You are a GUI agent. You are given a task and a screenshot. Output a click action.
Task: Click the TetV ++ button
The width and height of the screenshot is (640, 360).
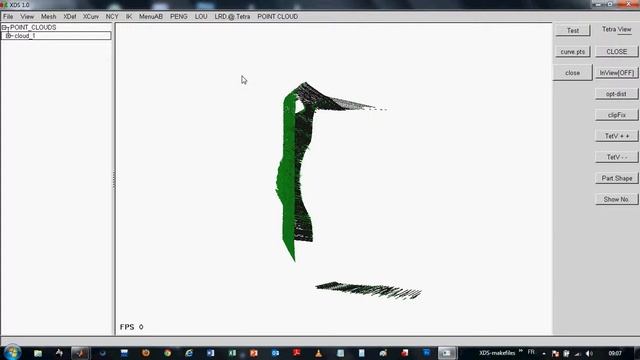coord(617,136)
